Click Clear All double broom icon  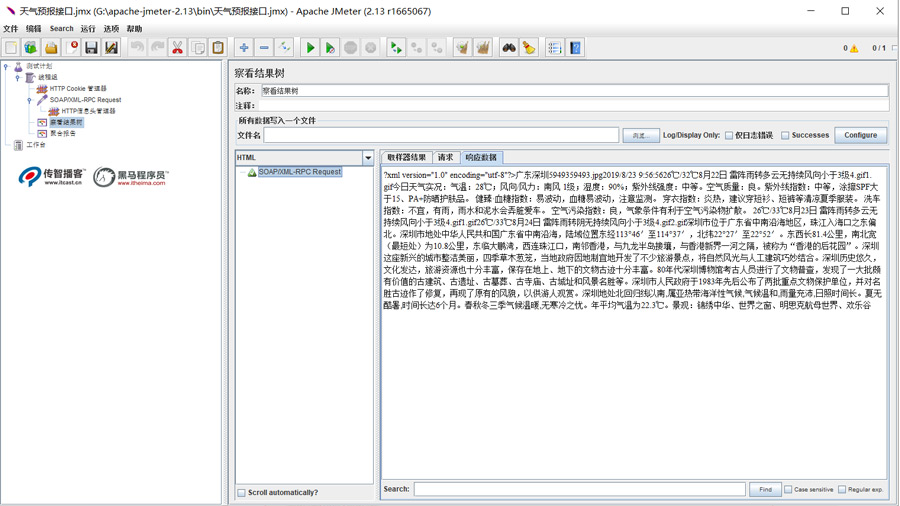483,48
